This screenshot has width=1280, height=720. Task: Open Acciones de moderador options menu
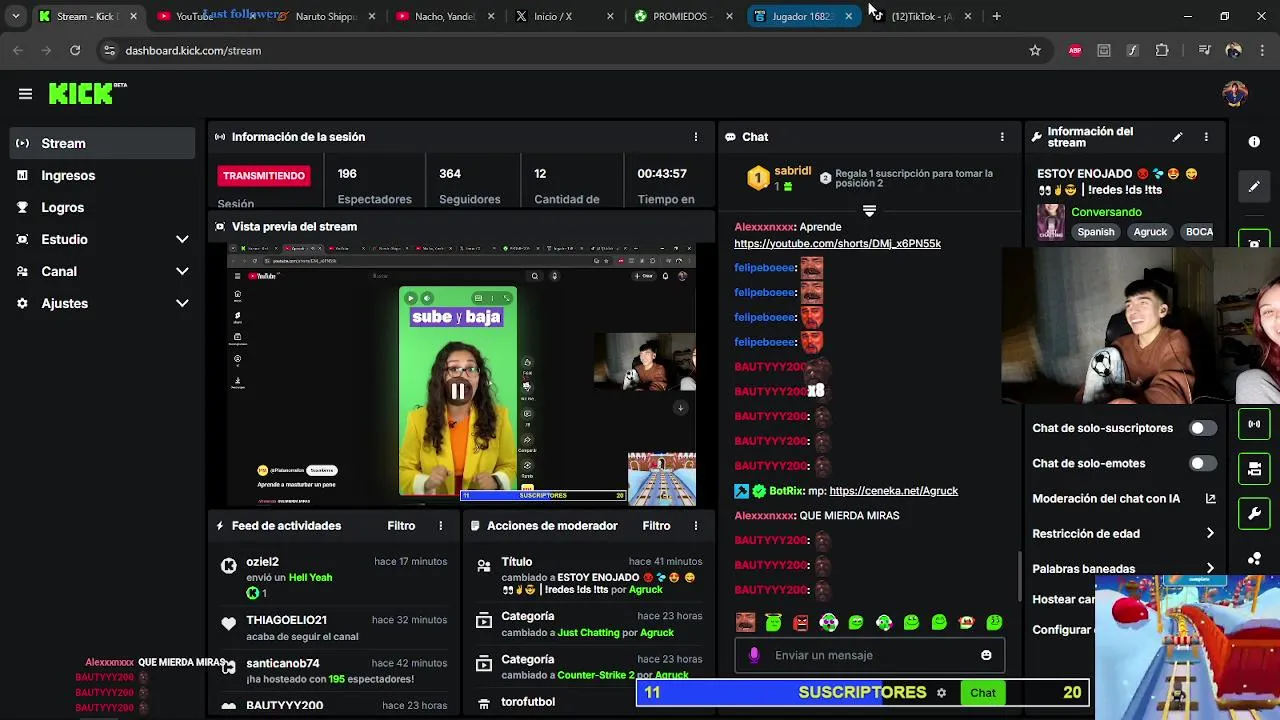point(696,526)
